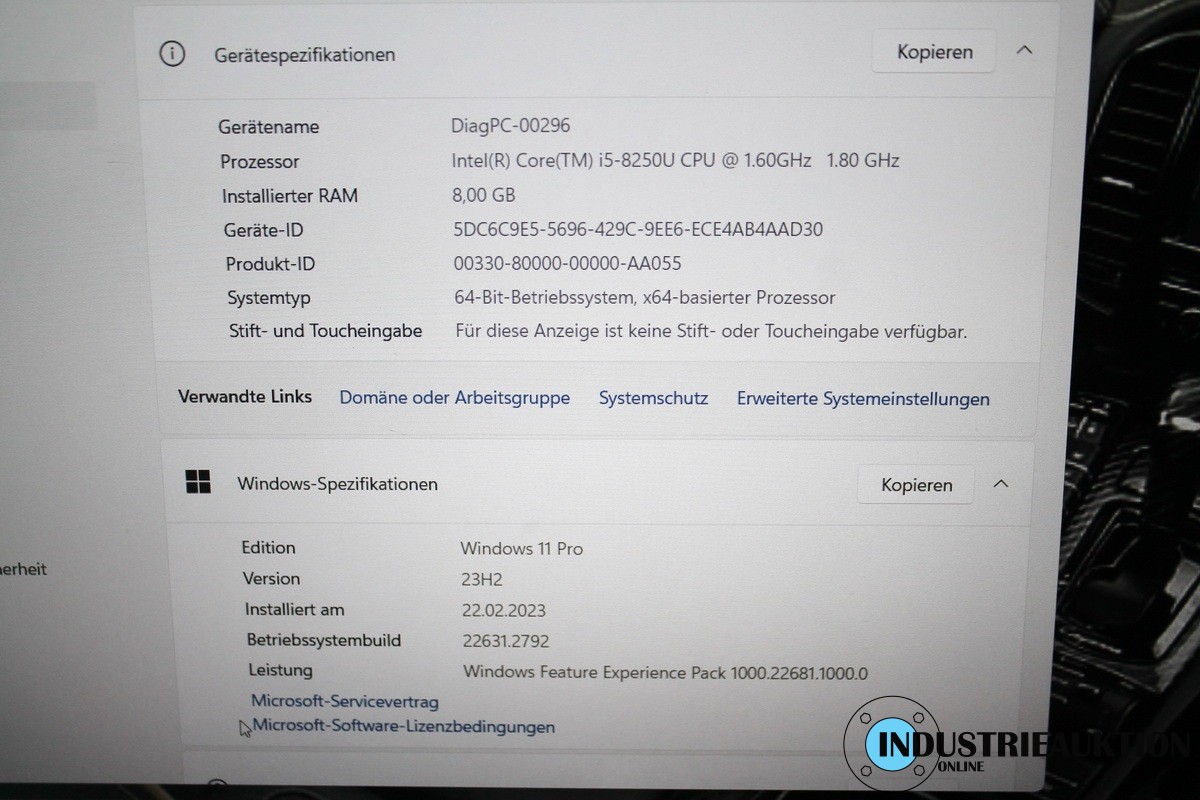This screenshot has width=1200, height=800.
Task: Select the Intel Core i5-8250U processor value
Action: [676, 160]
